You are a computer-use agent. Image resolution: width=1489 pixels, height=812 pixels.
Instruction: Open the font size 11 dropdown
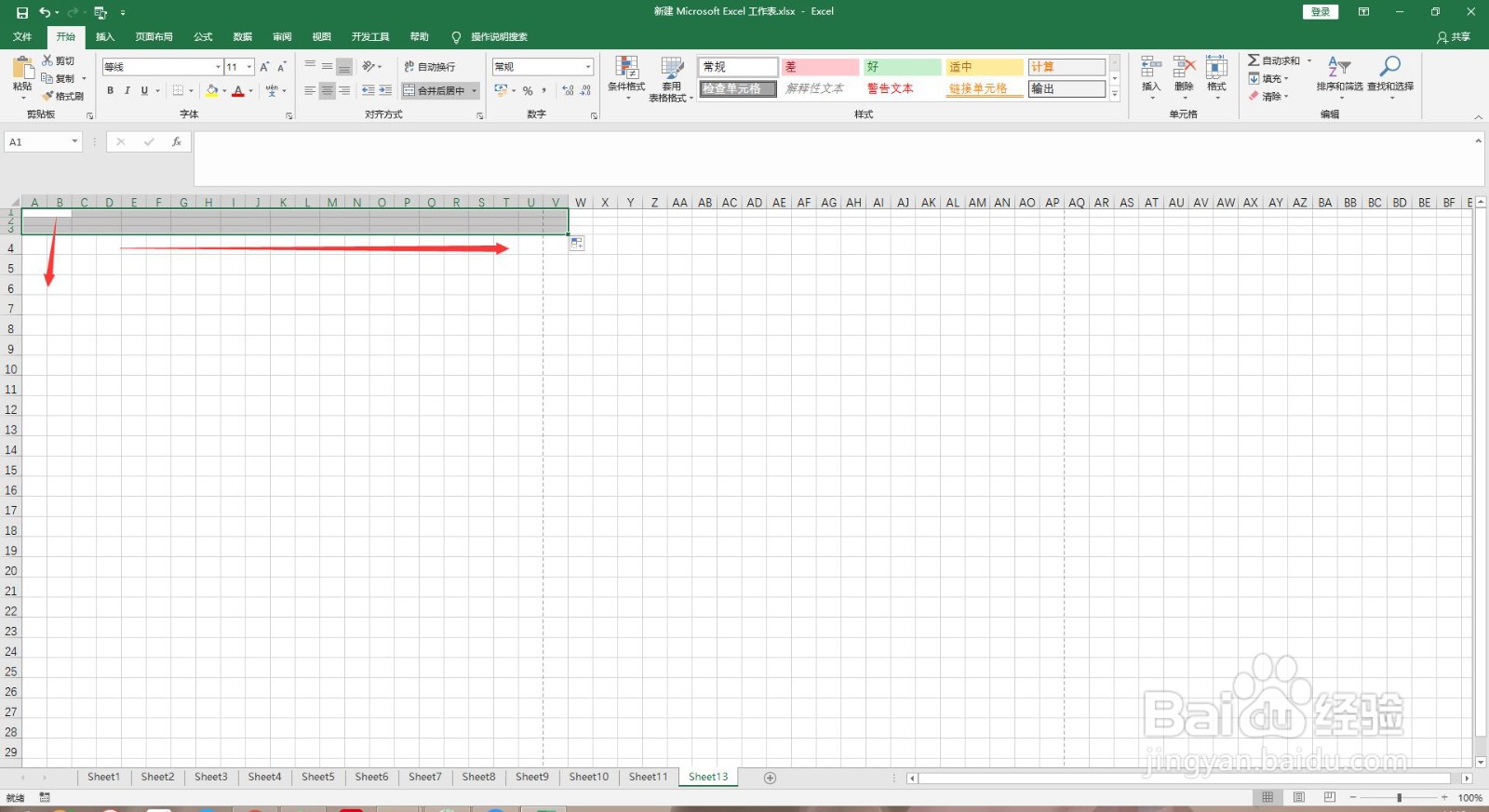[x=249, y=67]
